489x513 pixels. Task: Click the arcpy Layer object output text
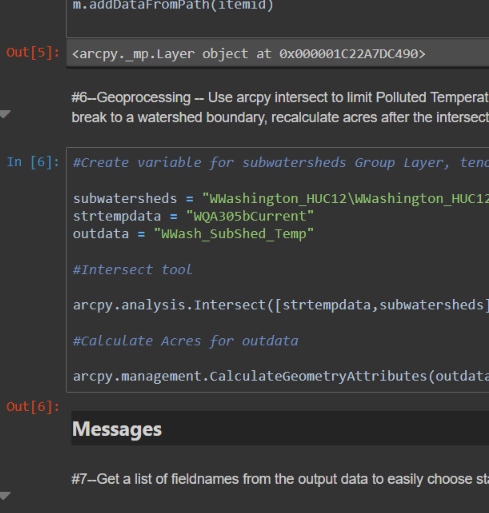click(x=249, y=54)
